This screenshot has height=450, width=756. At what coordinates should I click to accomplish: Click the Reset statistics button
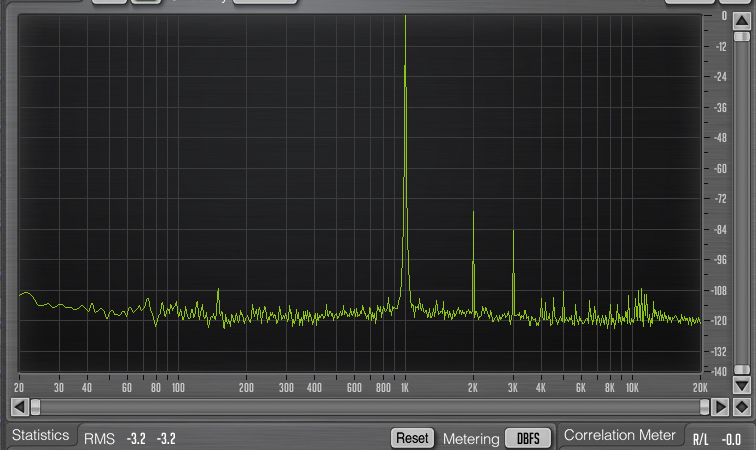pos(412,438)
